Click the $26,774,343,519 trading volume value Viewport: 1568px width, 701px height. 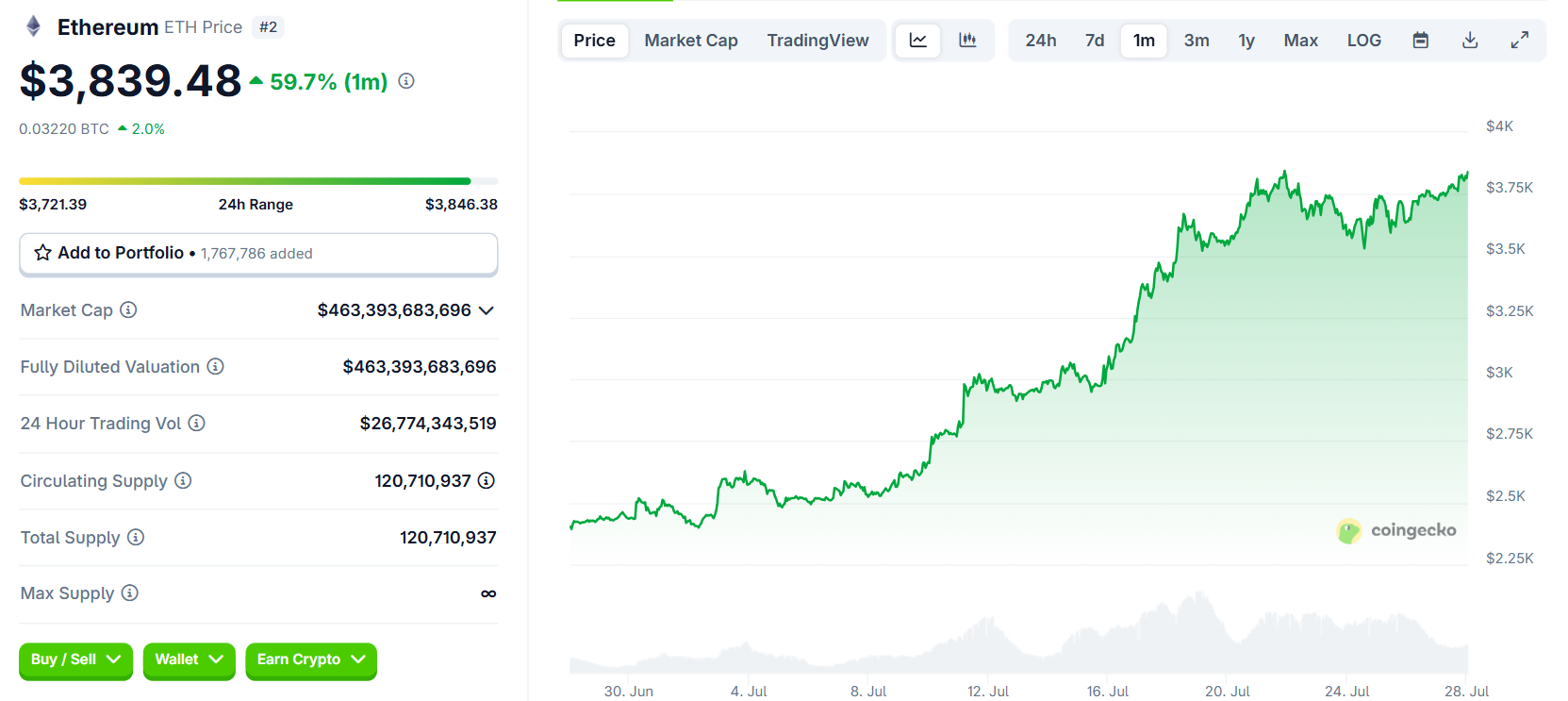tap(428, 424)
